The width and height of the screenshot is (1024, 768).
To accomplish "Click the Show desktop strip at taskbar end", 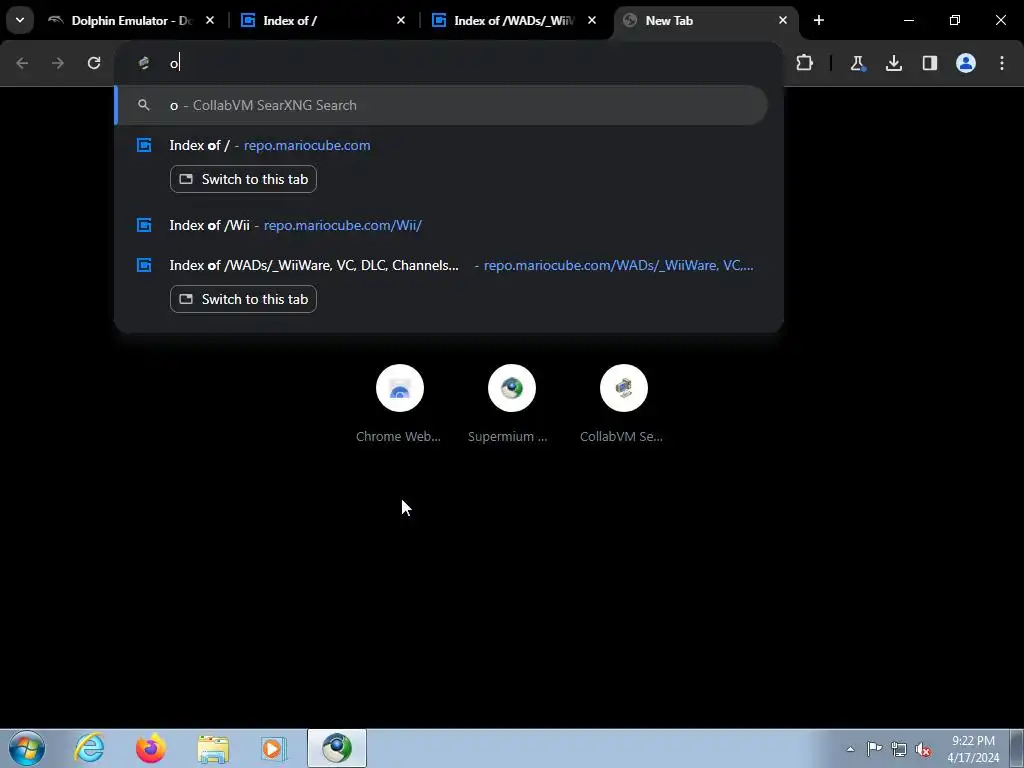I will pyautogui.click(x=1017, y=748).
